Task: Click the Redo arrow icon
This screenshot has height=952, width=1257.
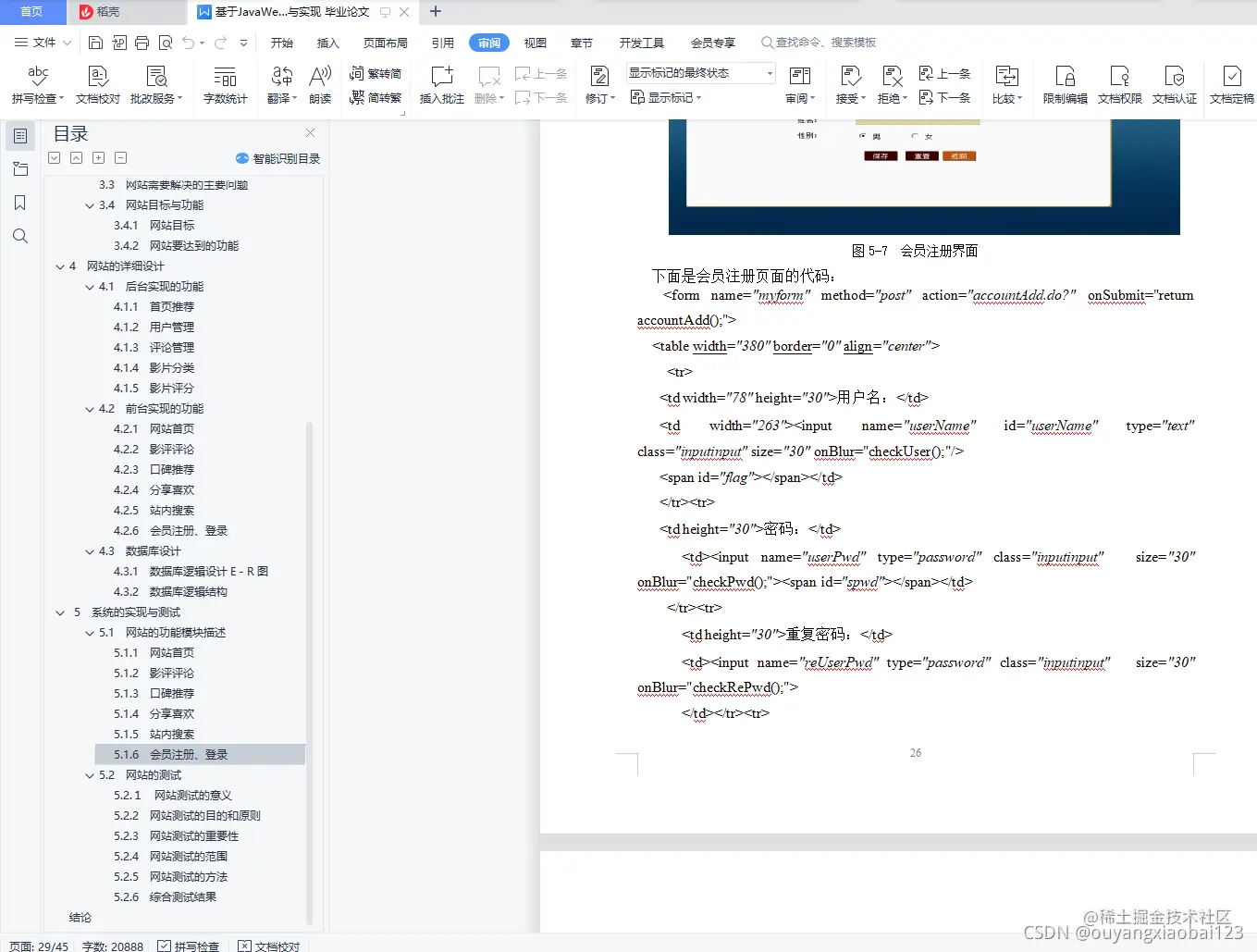Action: [220, 43]
